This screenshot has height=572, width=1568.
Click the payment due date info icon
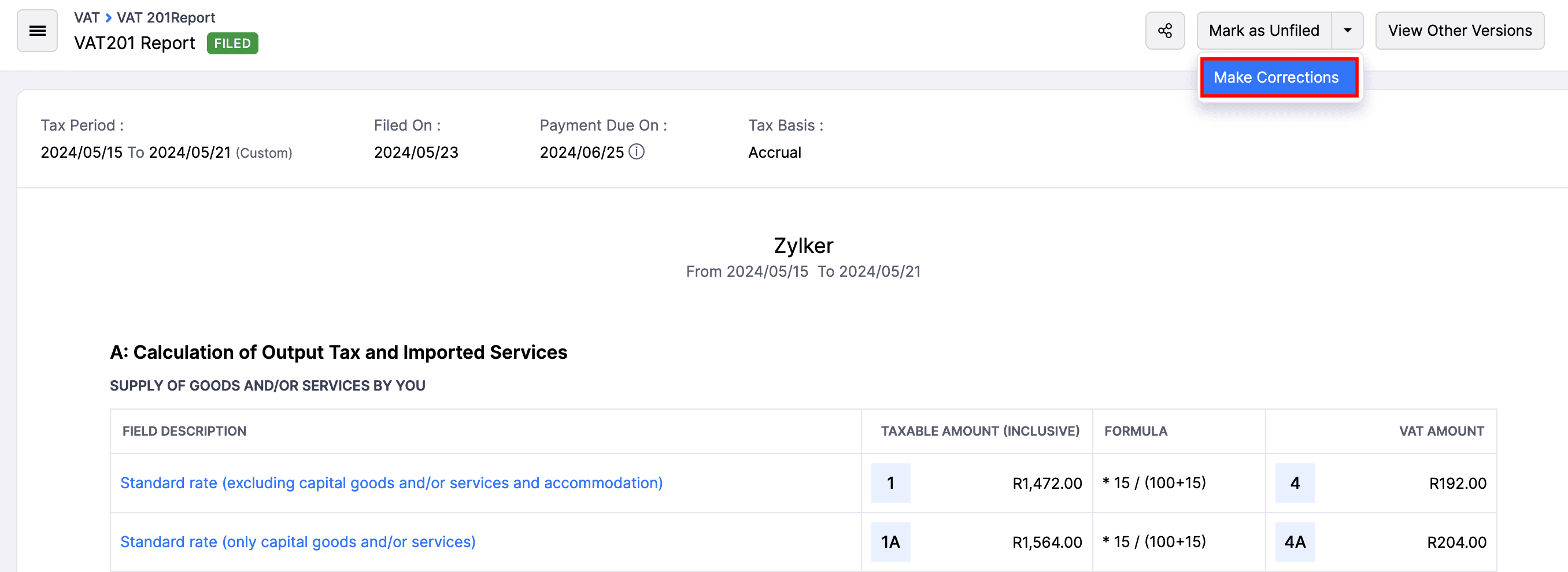coord(636,151)
